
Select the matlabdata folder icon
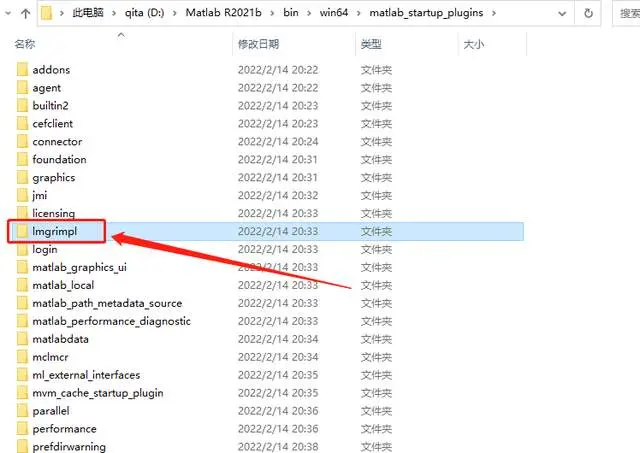tap(22, 339)
